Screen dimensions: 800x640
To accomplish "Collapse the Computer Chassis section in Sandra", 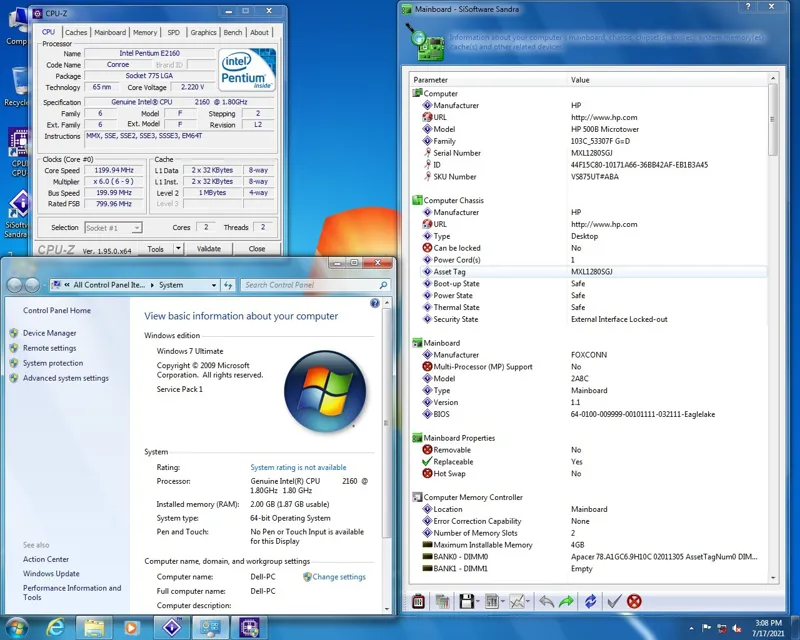I will tap(417, 200).
